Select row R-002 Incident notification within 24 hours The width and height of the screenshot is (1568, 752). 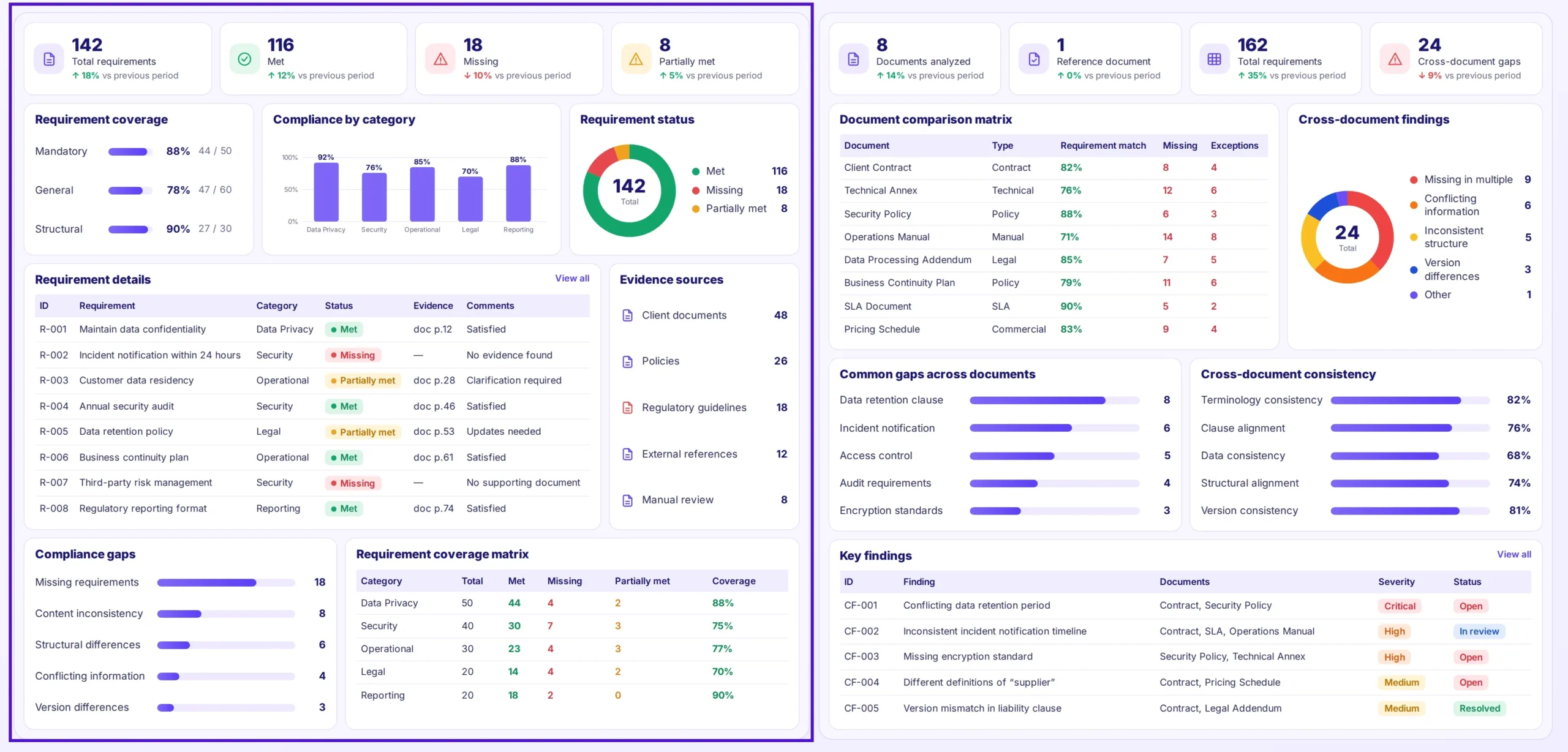(x=312, y=355)
